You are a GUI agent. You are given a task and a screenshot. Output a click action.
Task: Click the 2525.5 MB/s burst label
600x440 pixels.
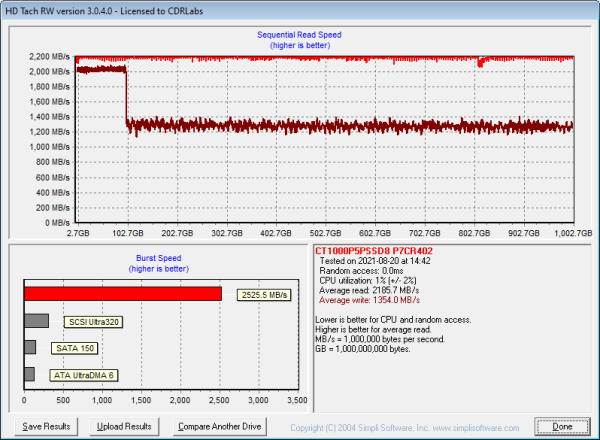click(264, 295)
